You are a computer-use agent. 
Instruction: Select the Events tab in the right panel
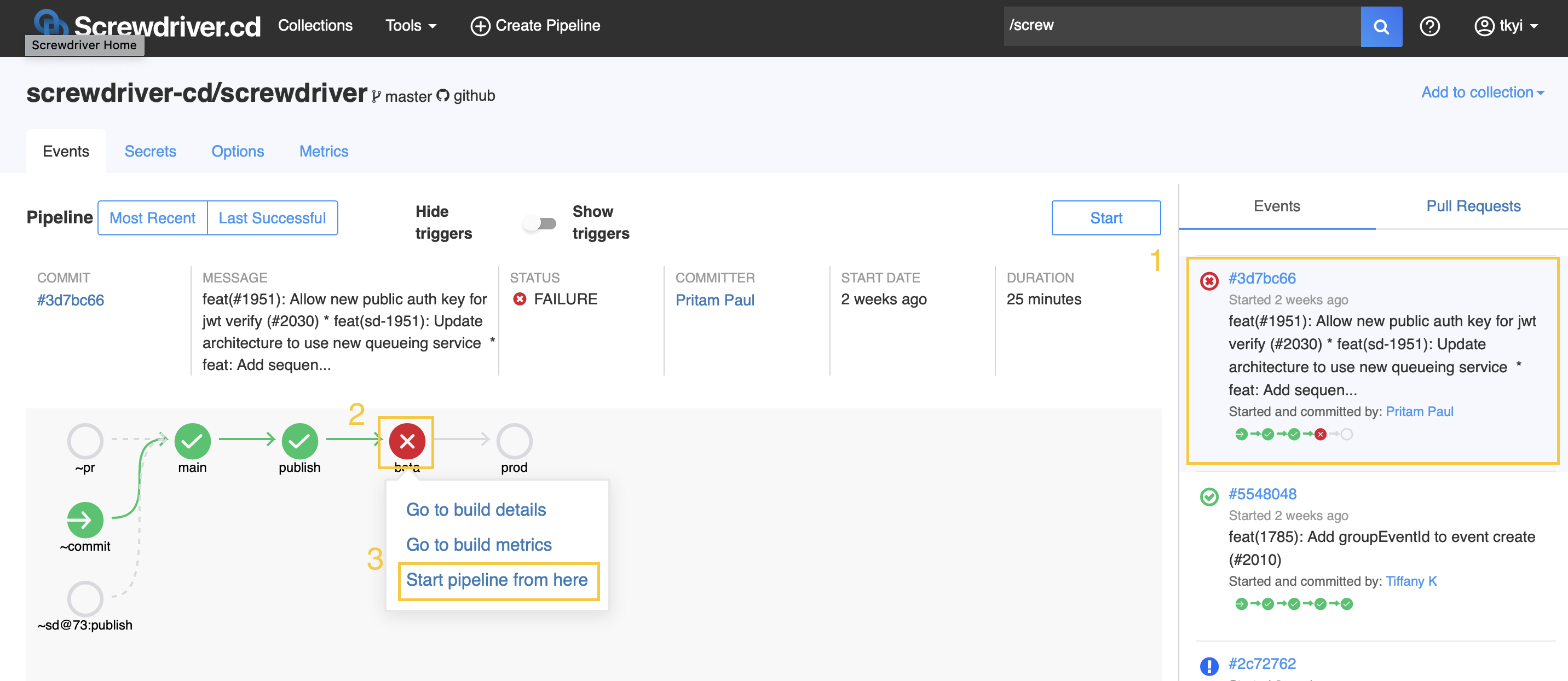tap(1276, 206)
